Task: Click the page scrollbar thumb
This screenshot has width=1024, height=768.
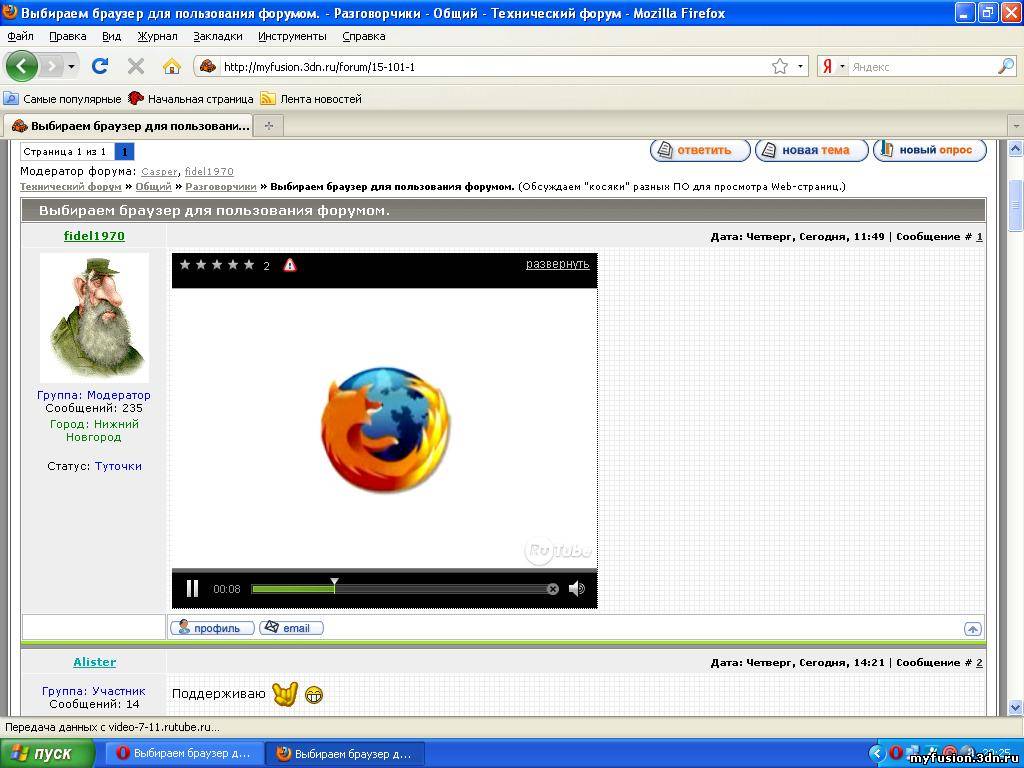Action: 1016,204
